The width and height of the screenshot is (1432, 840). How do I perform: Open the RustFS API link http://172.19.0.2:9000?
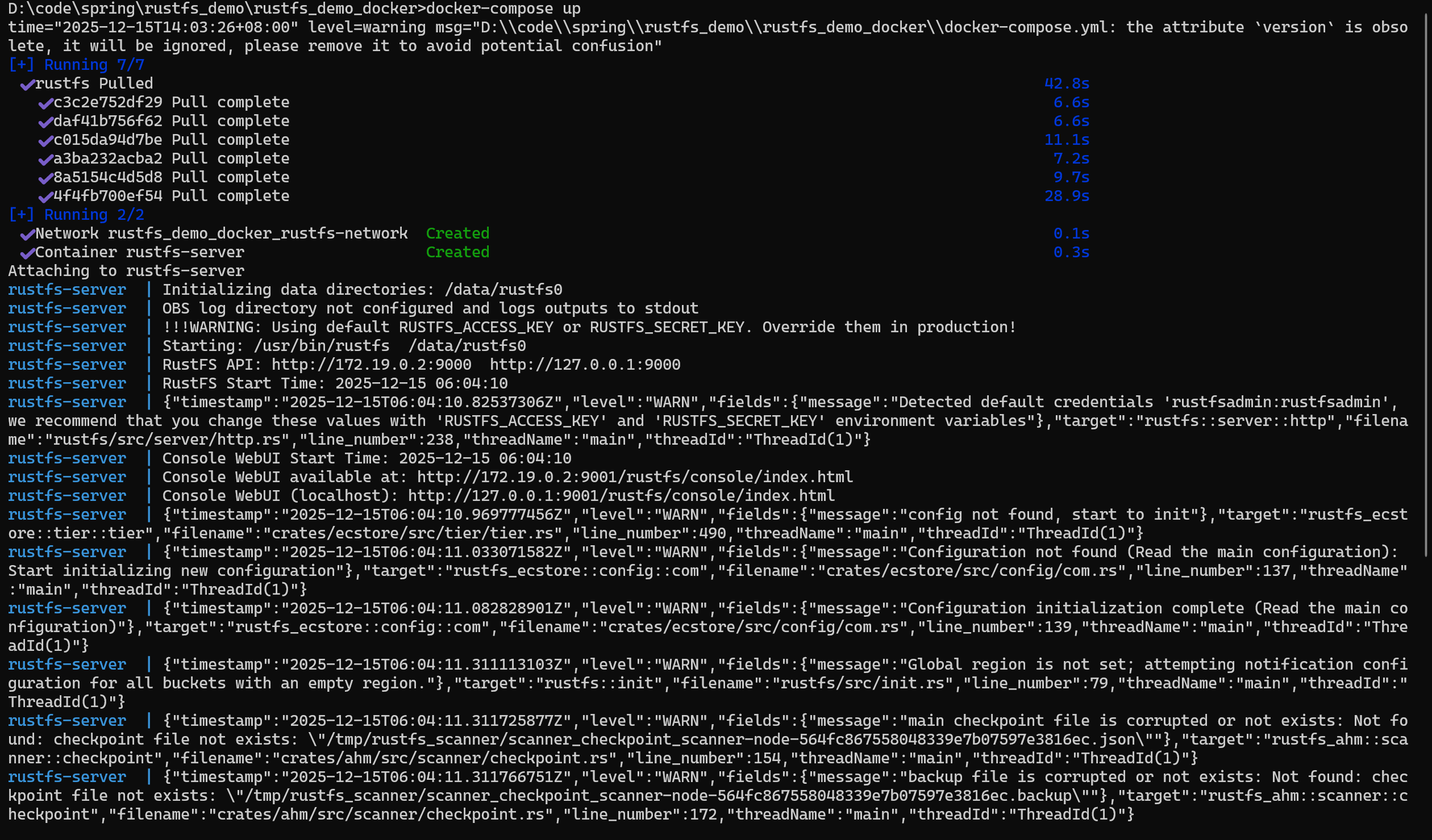click(x=372, y=365)
